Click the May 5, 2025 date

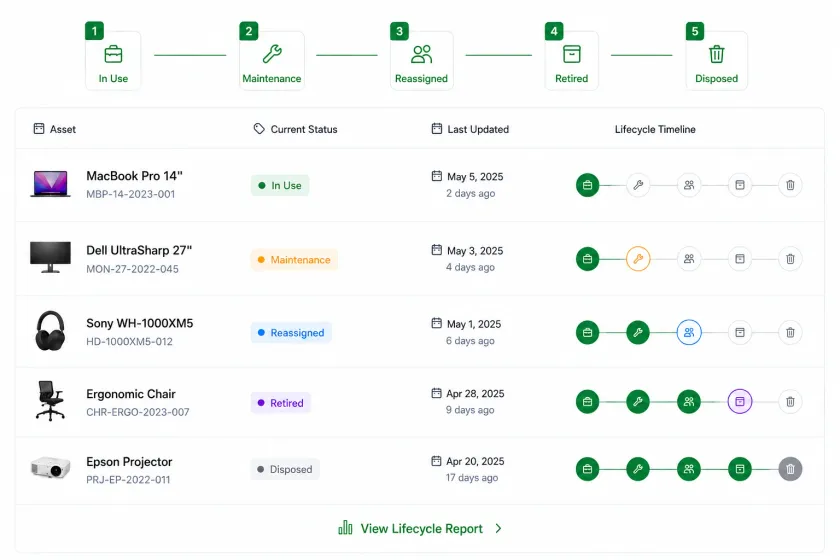tap(475, 177)
